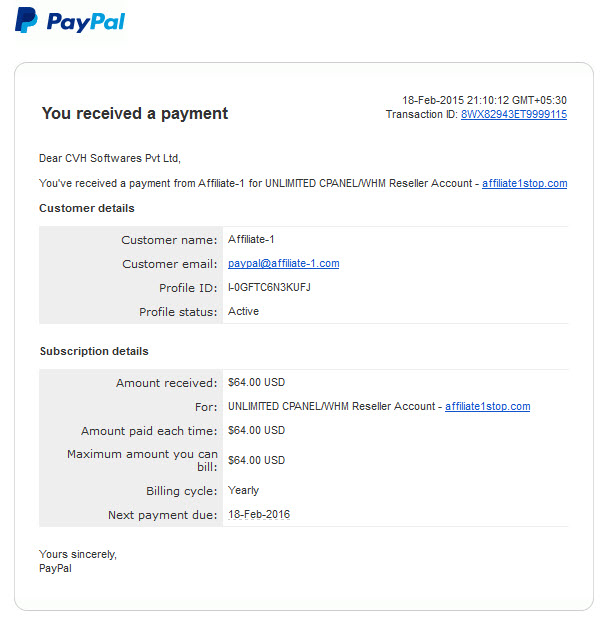Click the PayPal double-P logo icon
The height and width of the screenshot is (634, 616).
[26, 20]
